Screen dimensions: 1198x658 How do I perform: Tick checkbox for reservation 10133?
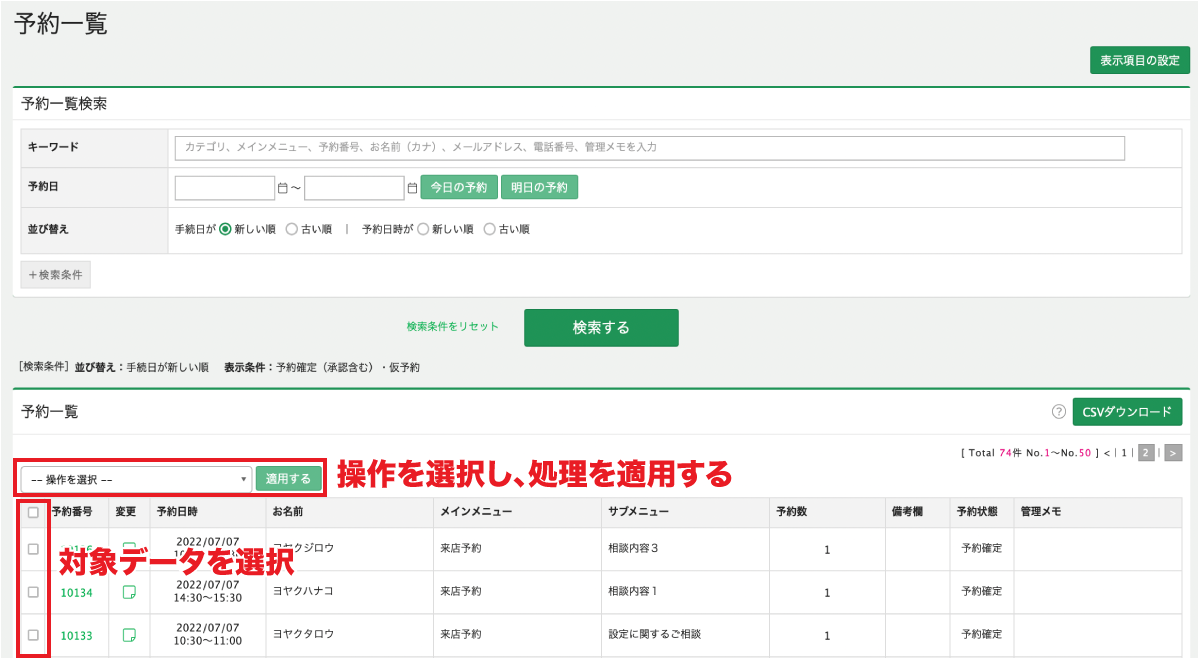pyautogui.click(x=33, y=635)
